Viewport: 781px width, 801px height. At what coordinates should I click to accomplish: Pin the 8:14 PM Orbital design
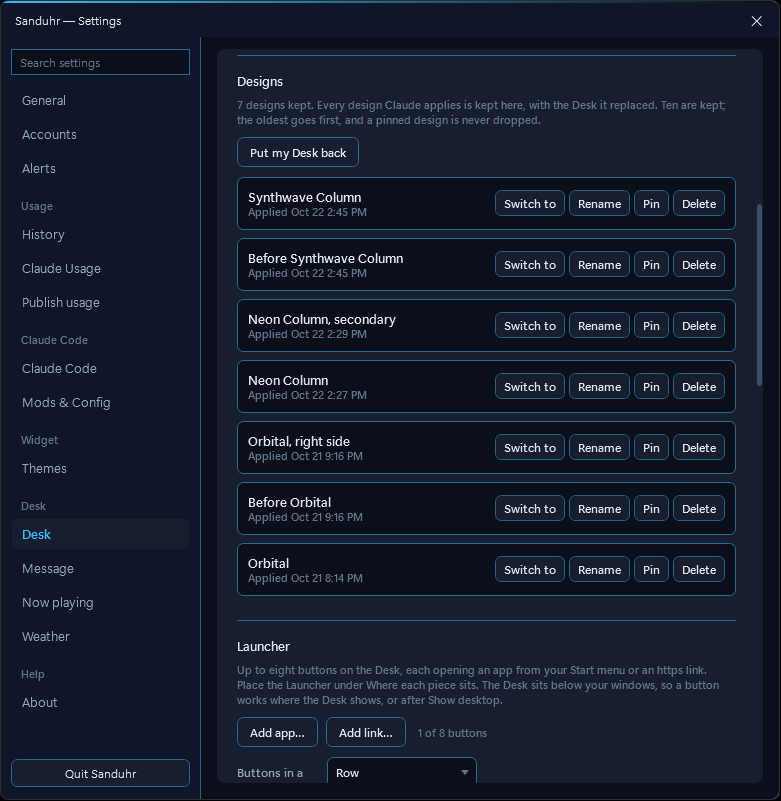tap(651, 570)
